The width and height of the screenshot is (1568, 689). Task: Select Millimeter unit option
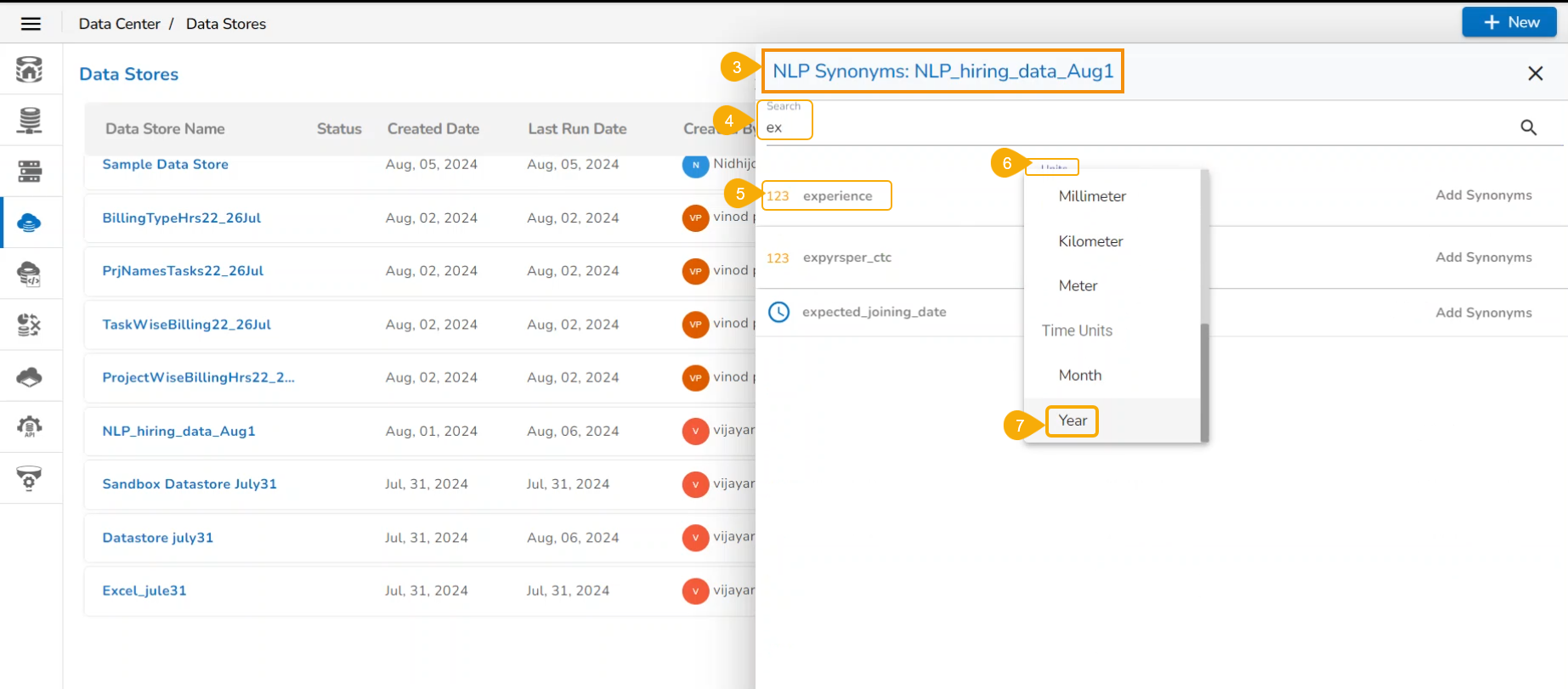click(1092, 196)
